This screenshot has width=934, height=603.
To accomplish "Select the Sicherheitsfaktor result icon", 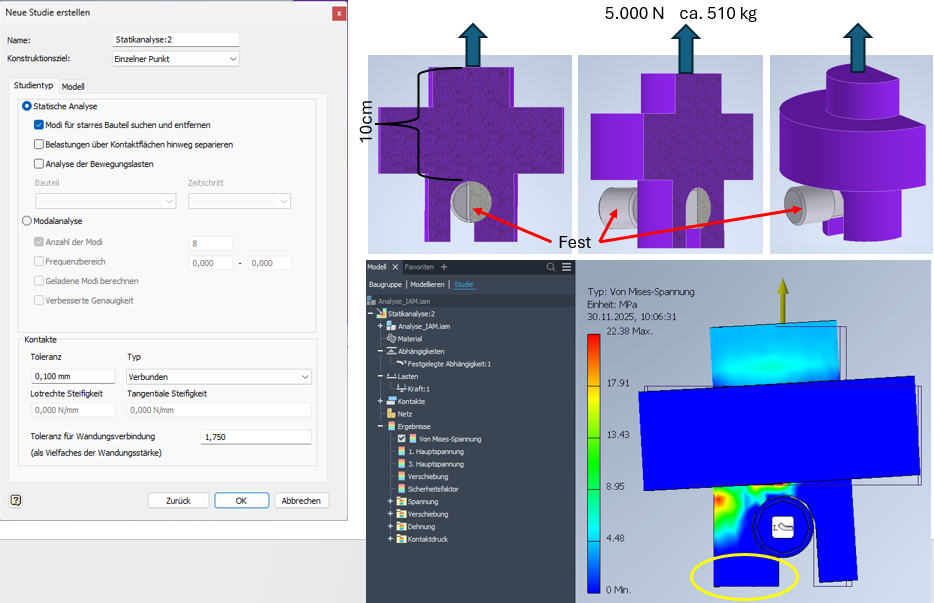I will pyautogui.click(x=401, y=489).
